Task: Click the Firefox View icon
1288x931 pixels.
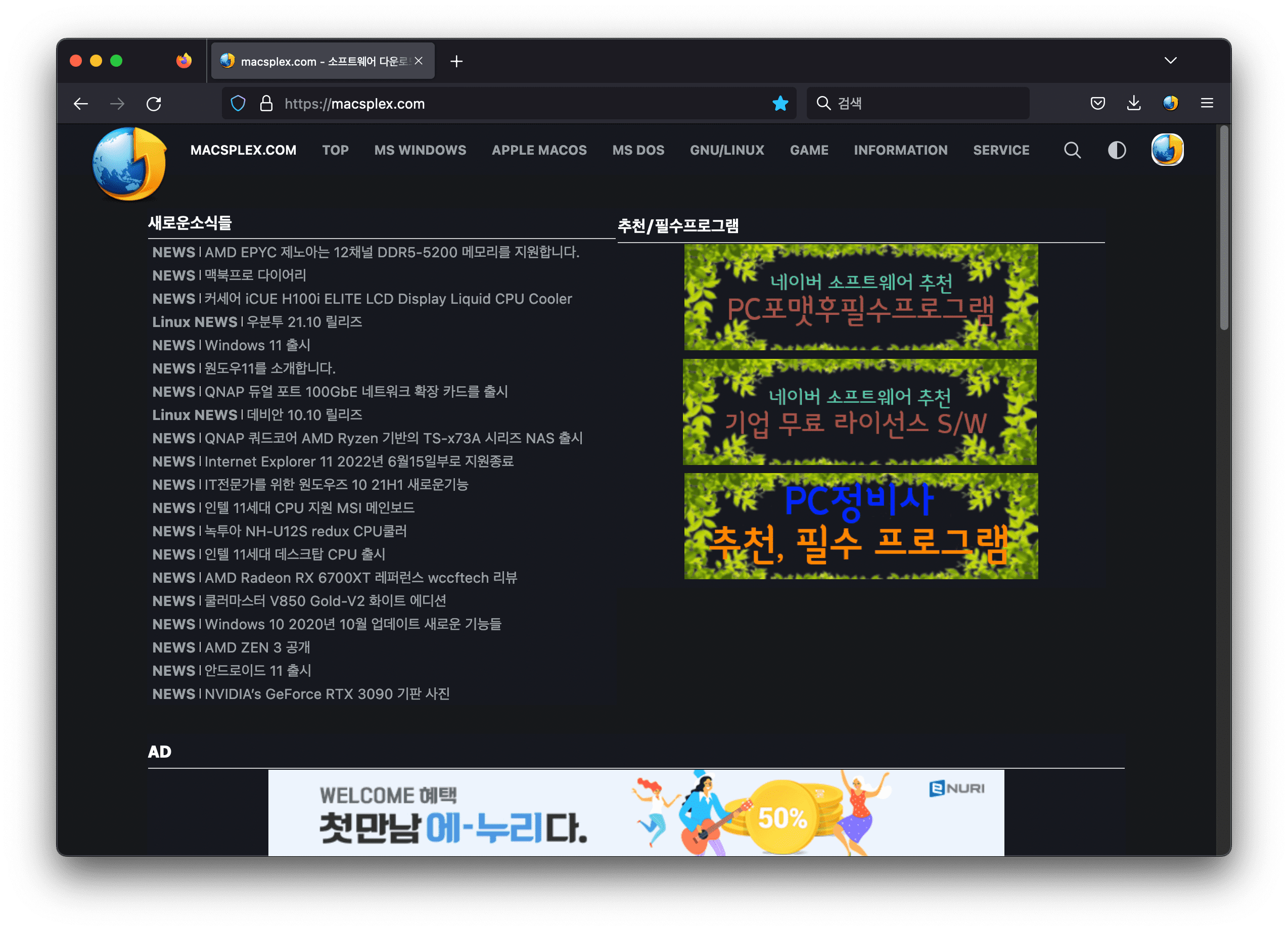Action: (184, 61)
